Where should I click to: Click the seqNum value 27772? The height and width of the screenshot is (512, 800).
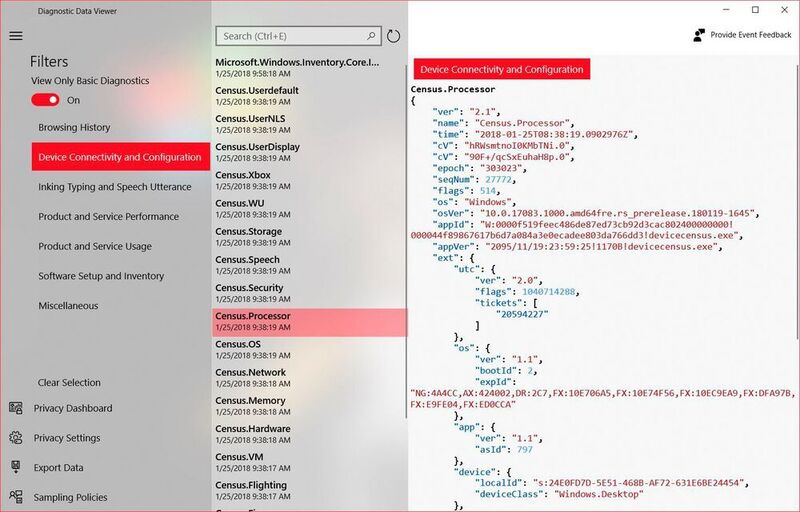coord(498,180)
